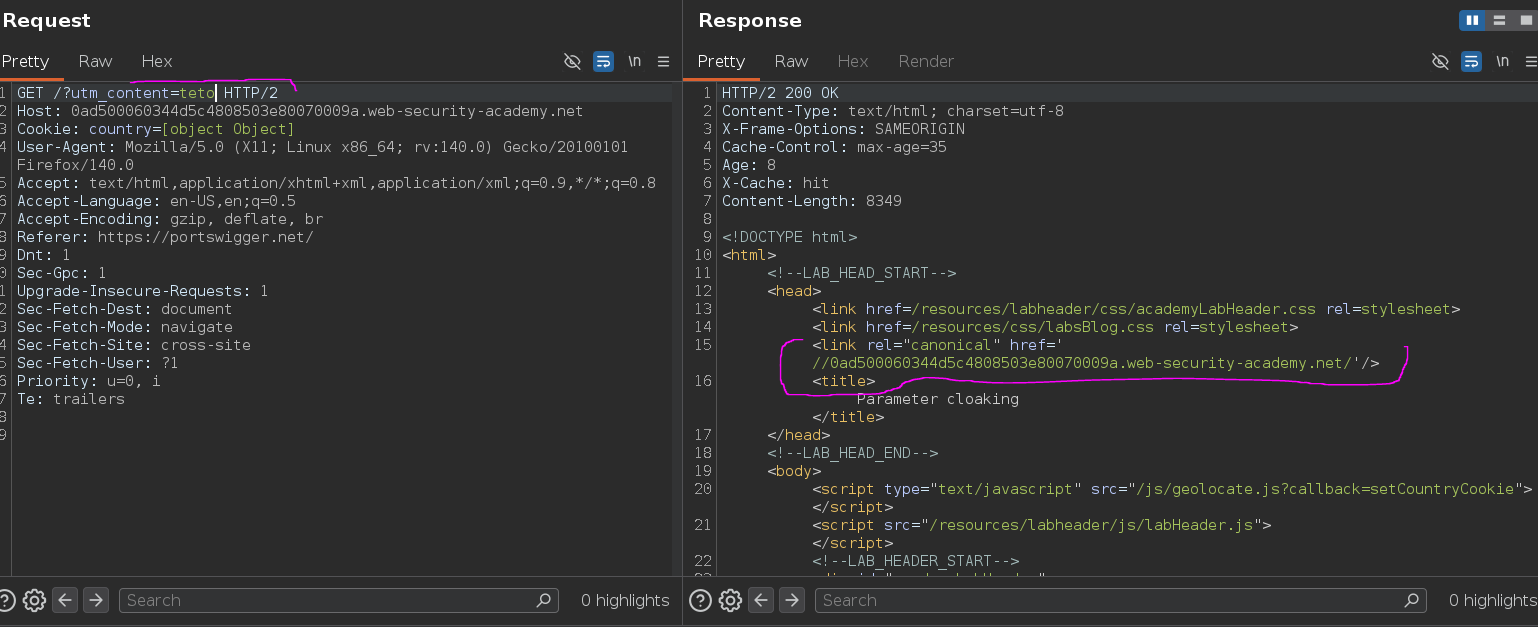The height and width of the screenshot is (627, 1538).
Task: Open the Response panel options menu
Action: point(1530,61)
